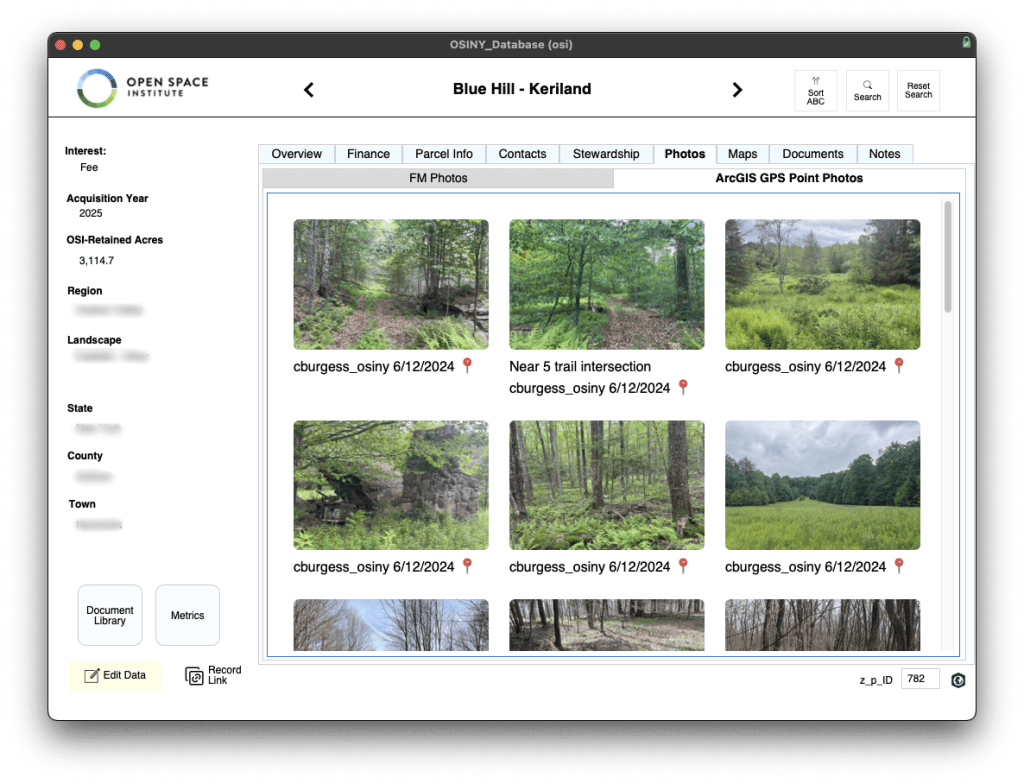Switch to the Stewardship tab
Viewport: 1024px width, 784px height.
(605, 154)
